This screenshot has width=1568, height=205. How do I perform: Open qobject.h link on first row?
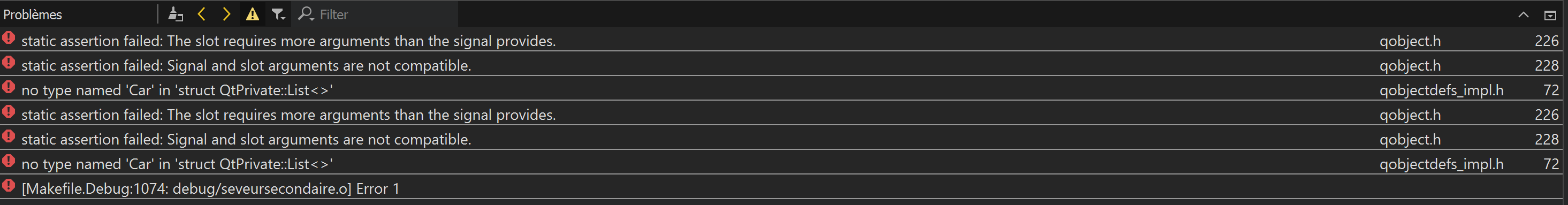(x=1410, y=41)
